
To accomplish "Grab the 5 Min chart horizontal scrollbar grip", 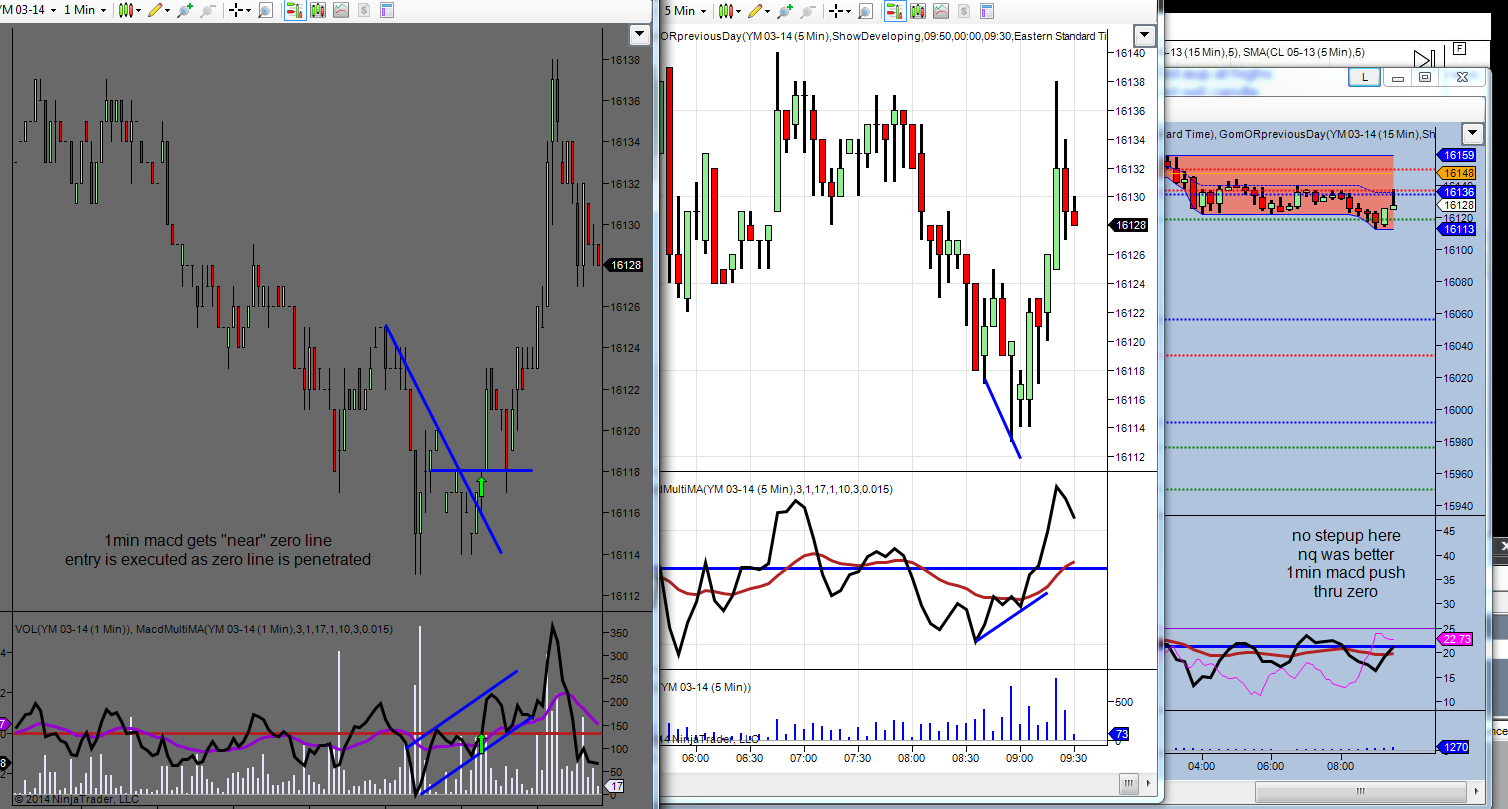I will tap(1128, 783).
